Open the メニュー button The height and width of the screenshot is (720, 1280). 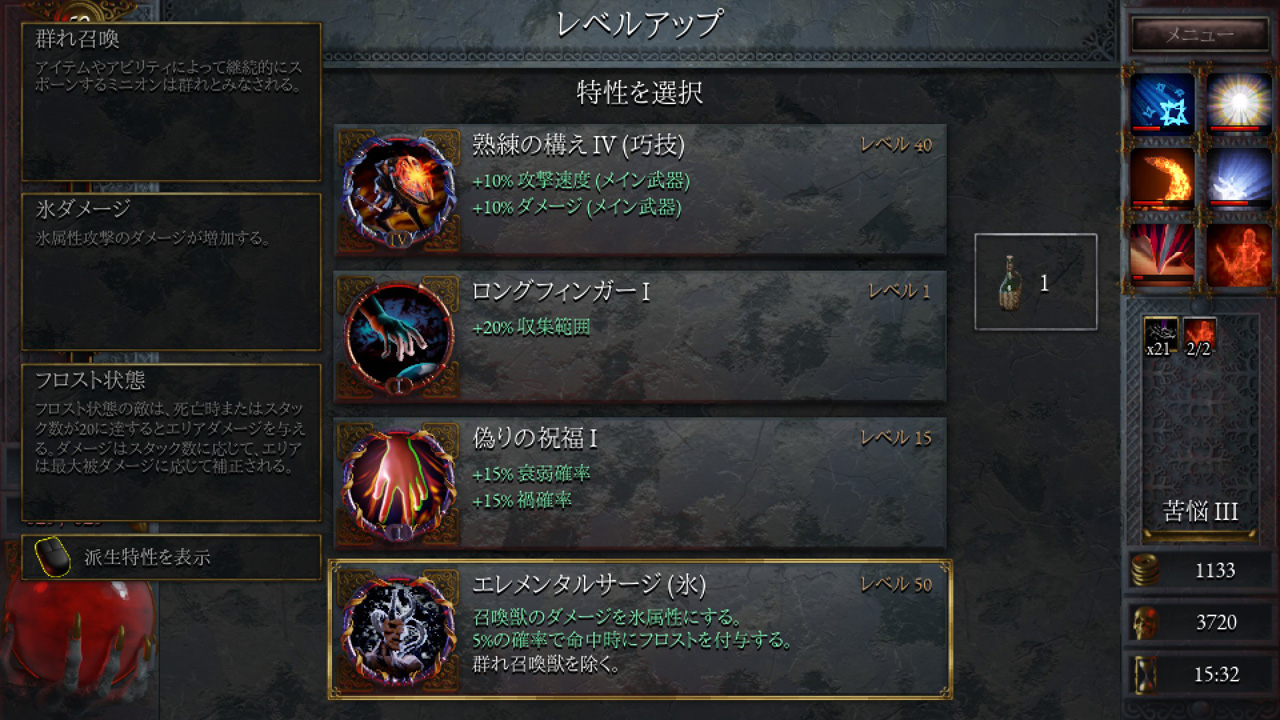pyautogui.click(x=1199, y=34)
